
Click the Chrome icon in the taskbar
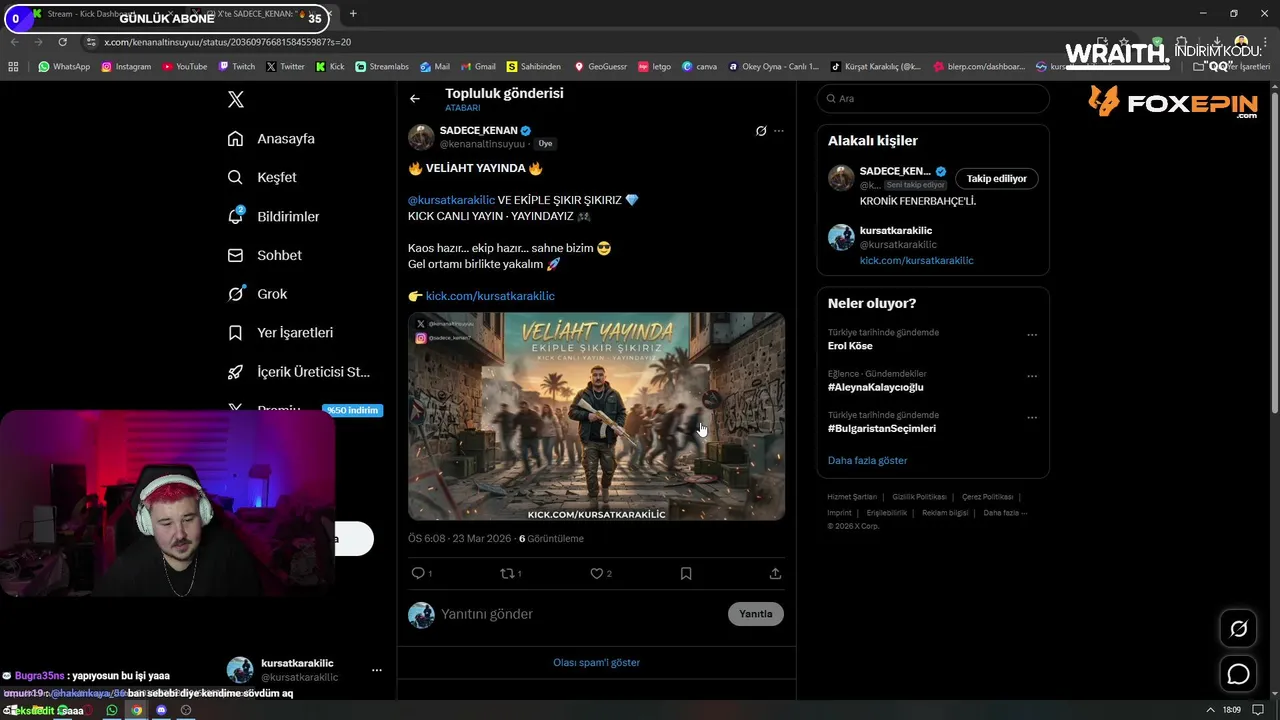pos(137,710)
